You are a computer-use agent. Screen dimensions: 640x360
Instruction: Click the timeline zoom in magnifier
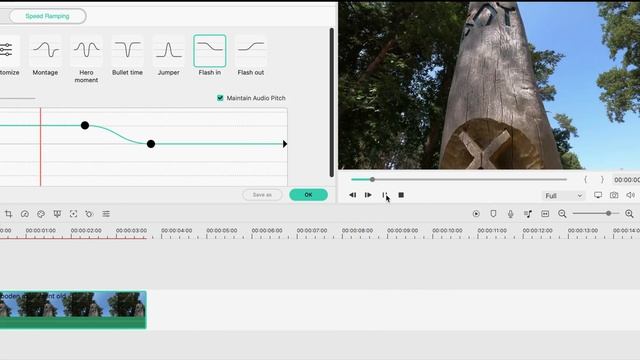coord(629,214)
